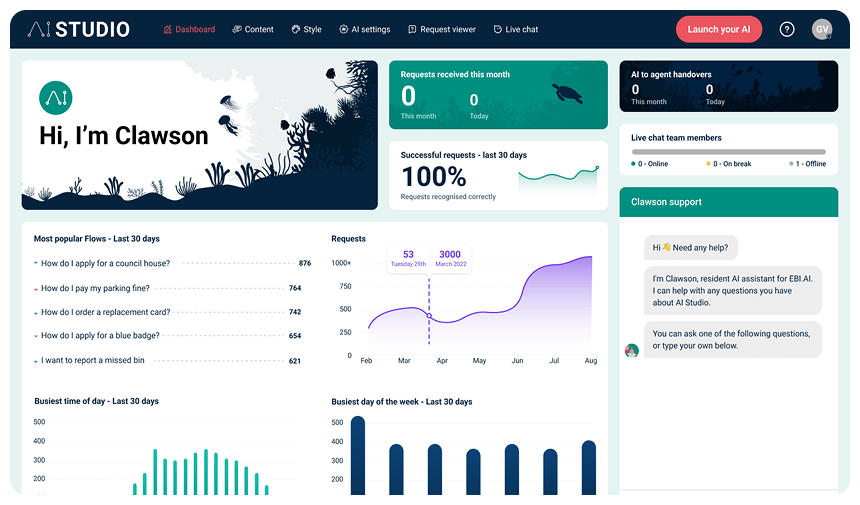Click the Clawson support chat header
Image resolution: width=860 pixels, height=505 pixels.
pyautogui.click(x=728, y=202)
